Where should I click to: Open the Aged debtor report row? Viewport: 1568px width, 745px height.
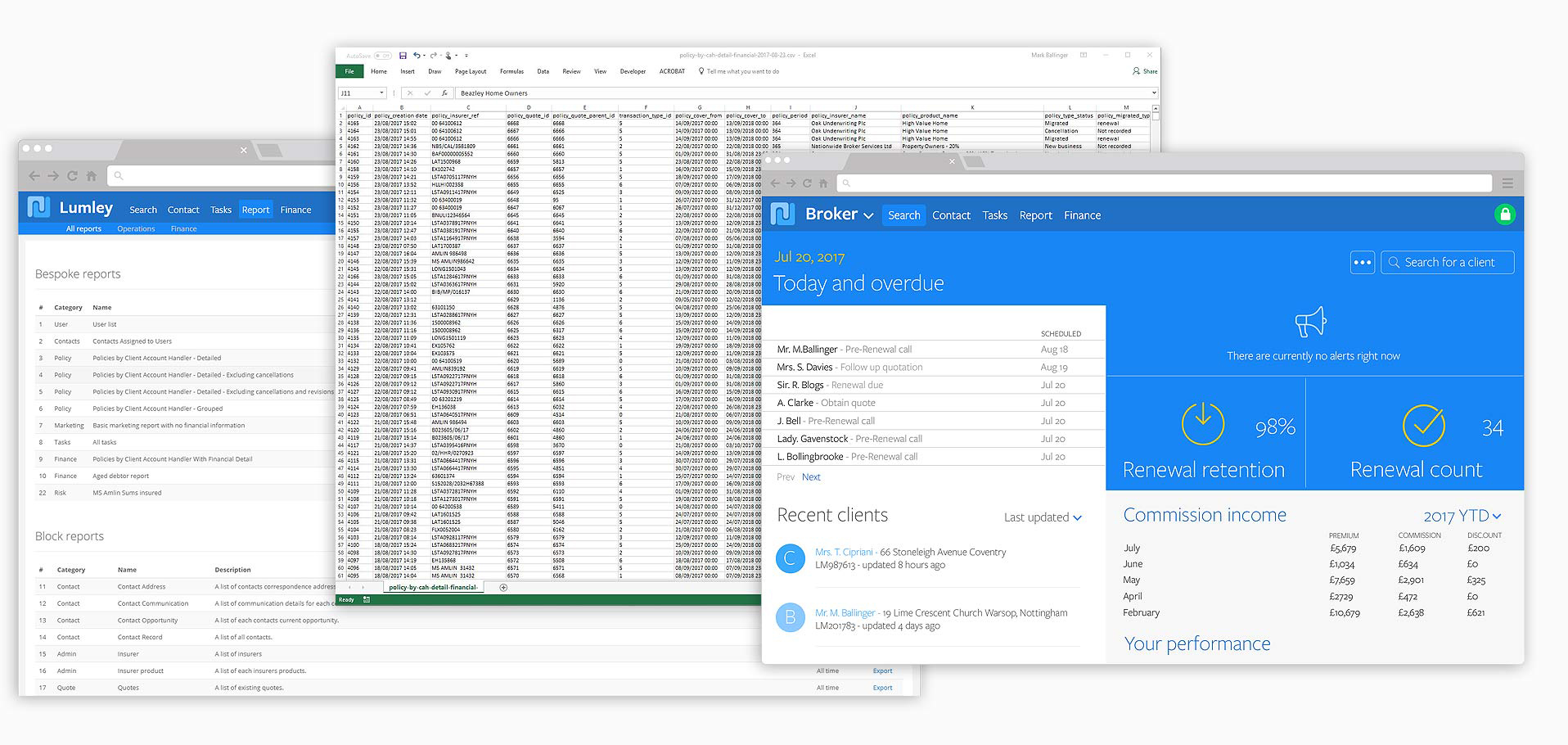(184, 476)
